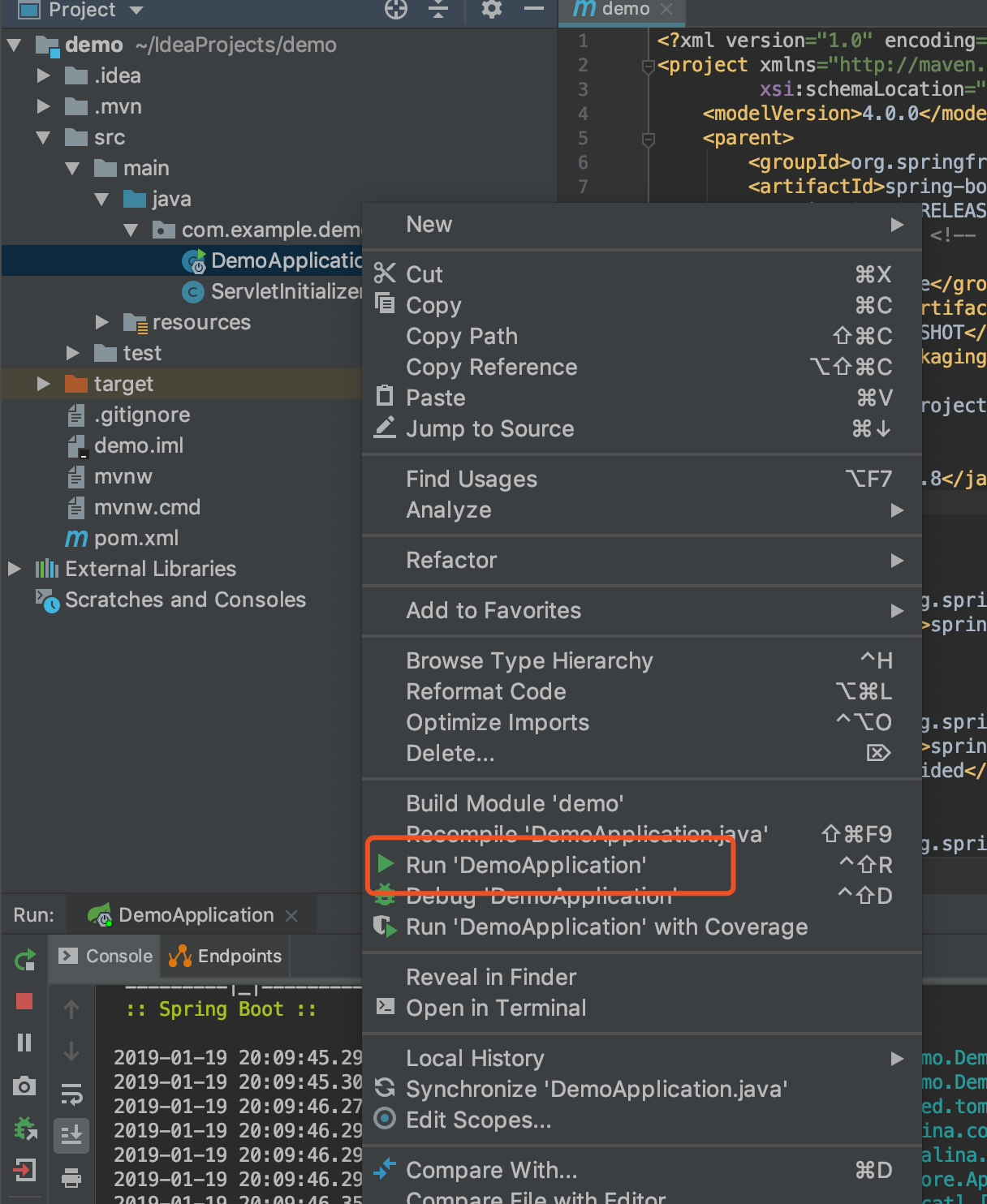Select the .gitignore file

129,415
